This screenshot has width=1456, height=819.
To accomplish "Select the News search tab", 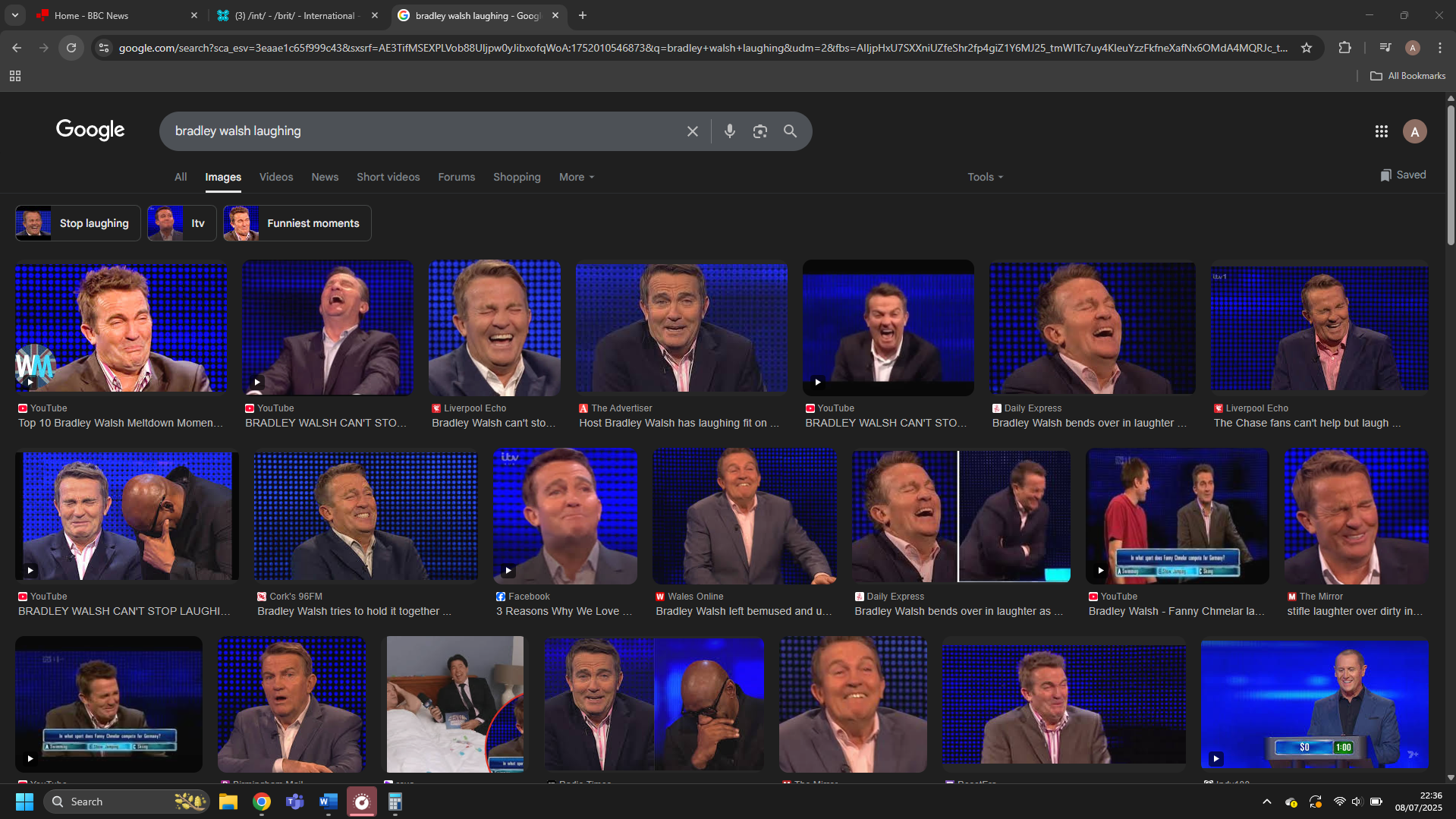I will pyautogui.click(x=325, y=177).
